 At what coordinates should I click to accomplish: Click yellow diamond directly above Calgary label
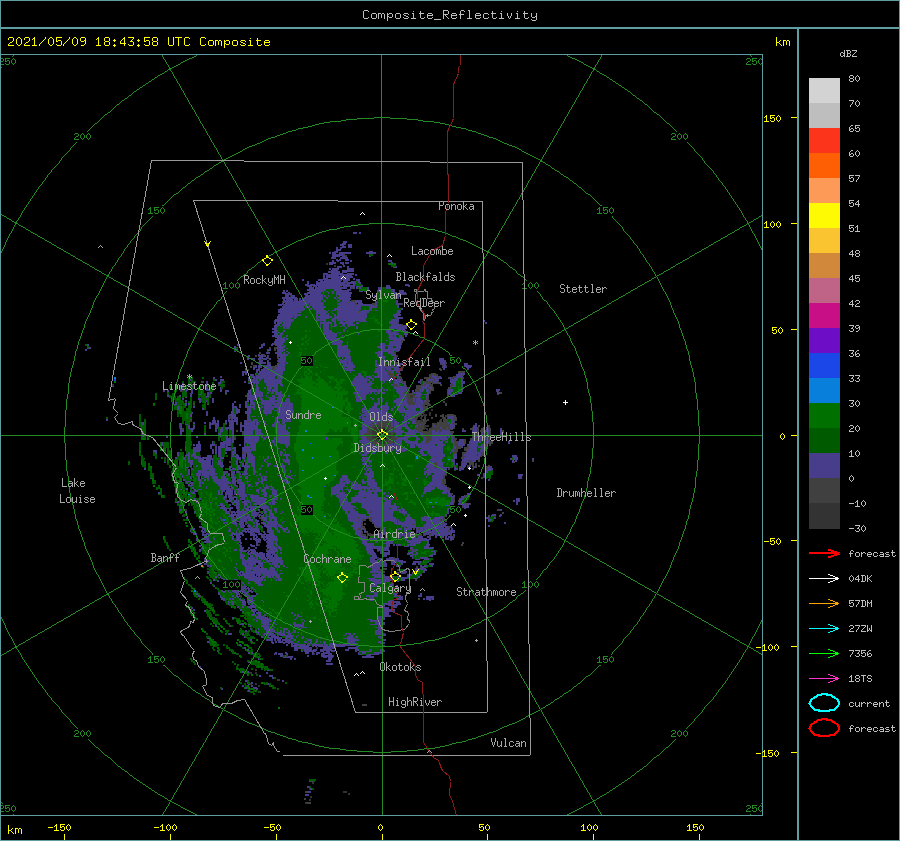pos(395,576)
